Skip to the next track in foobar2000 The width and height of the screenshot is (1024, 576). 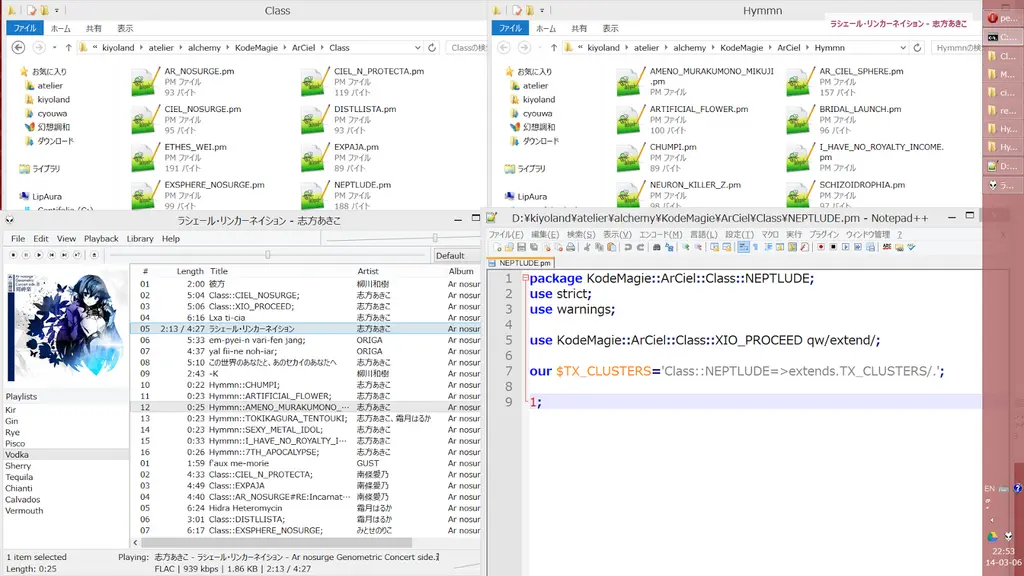point(65,255)
